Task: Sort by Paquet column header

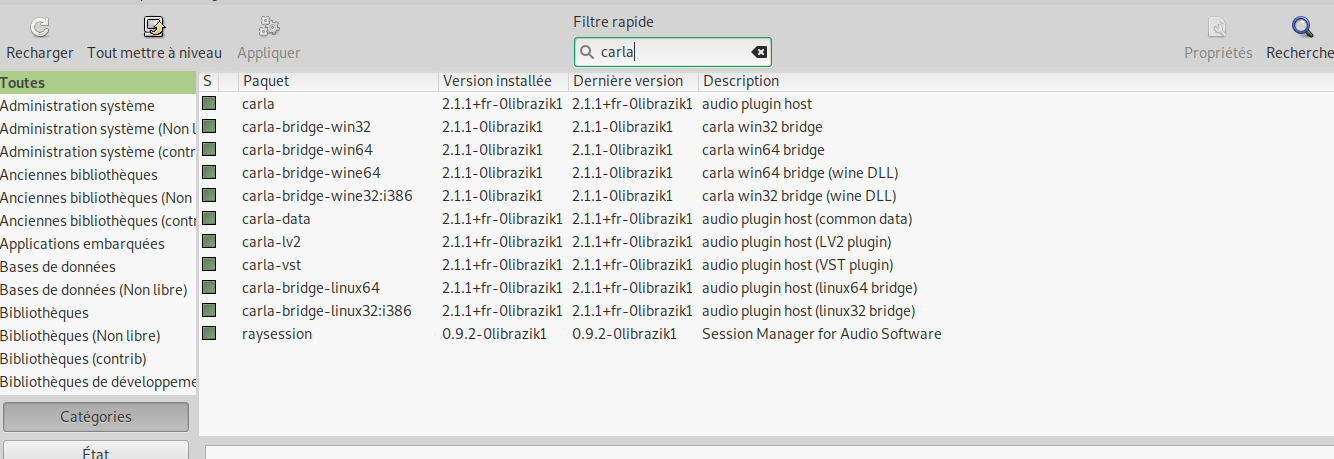Action: pos(338,81)
